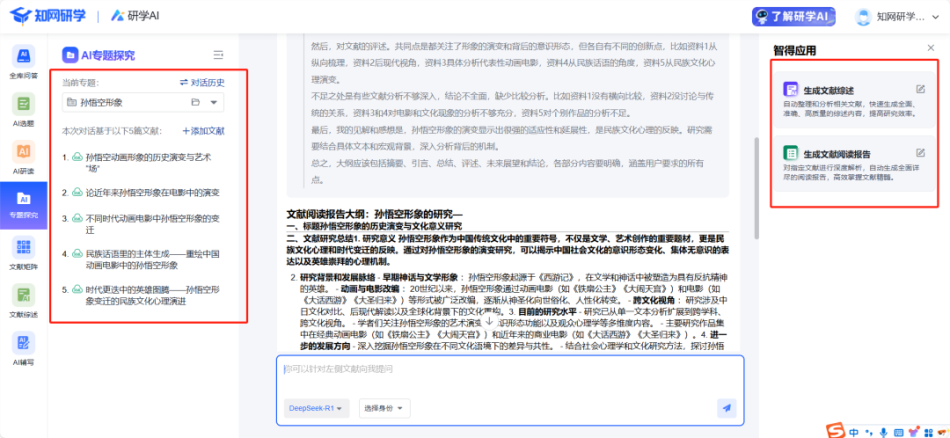Open 文献综述 in the left sidebar
Image resolution: width=950 pixels, height=438 pixels.
coord(24,300)
